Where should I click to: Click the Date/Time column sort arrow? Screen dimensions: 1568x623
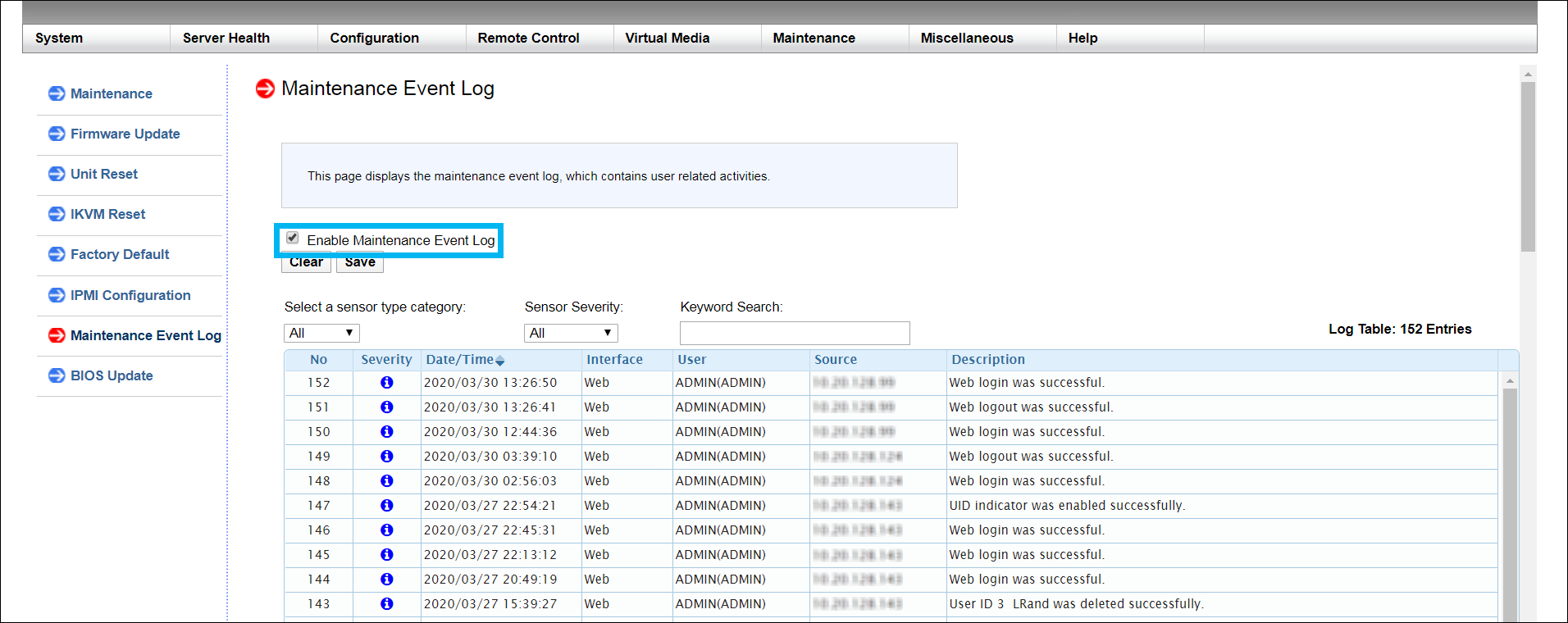tap(500, 361)
